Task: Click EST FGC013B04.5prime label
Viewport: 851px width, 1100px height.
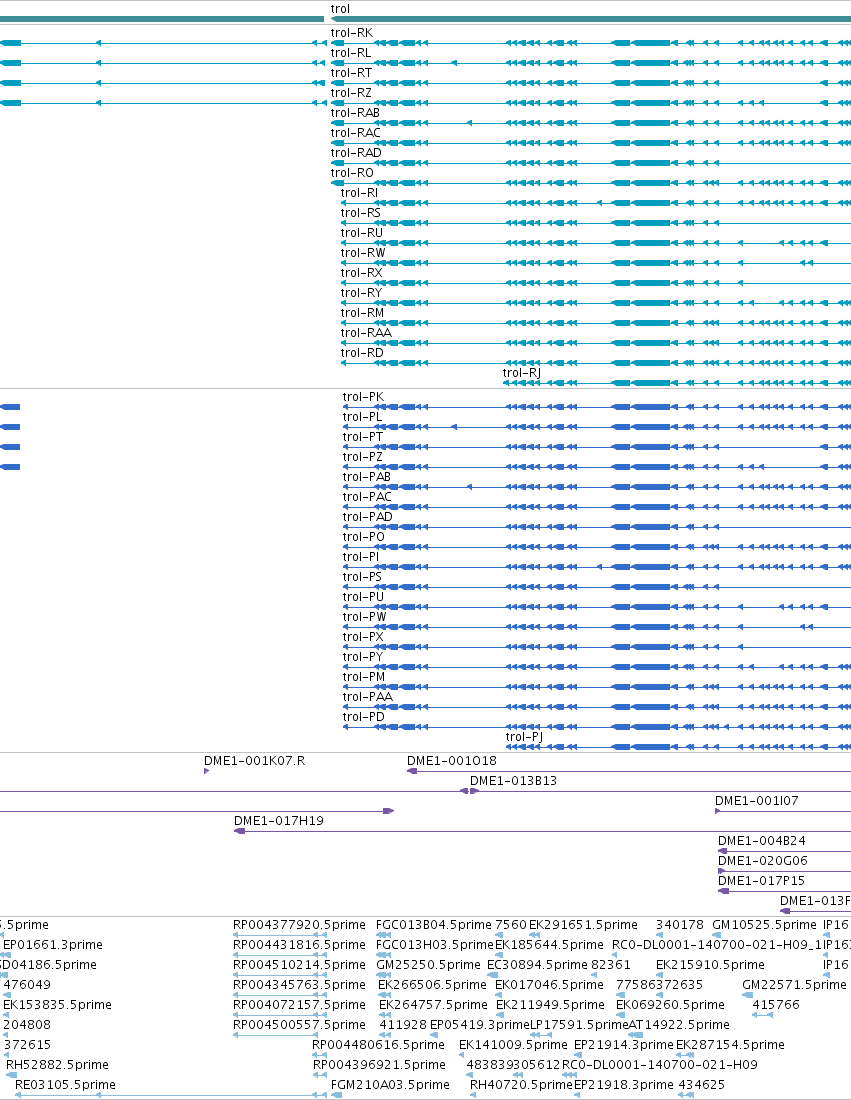Action: point(434,925)
